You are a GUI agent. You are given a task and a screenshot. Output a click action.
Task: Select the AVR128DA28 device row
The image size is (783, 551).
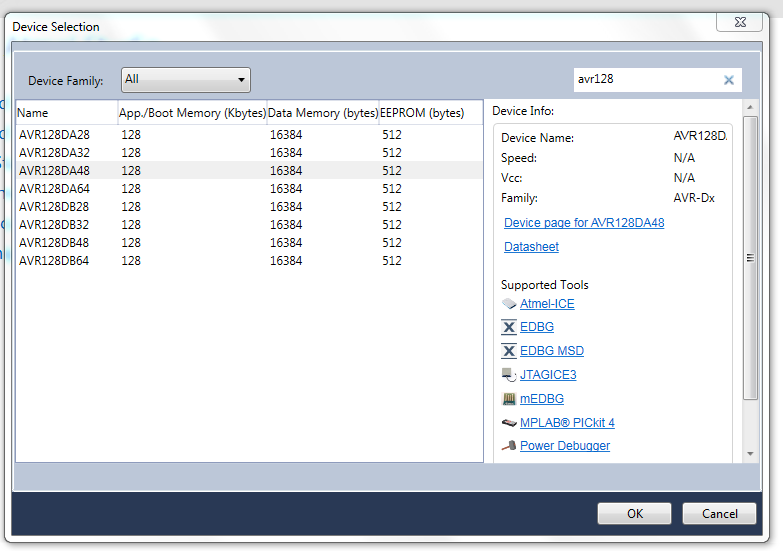(249, 135)
